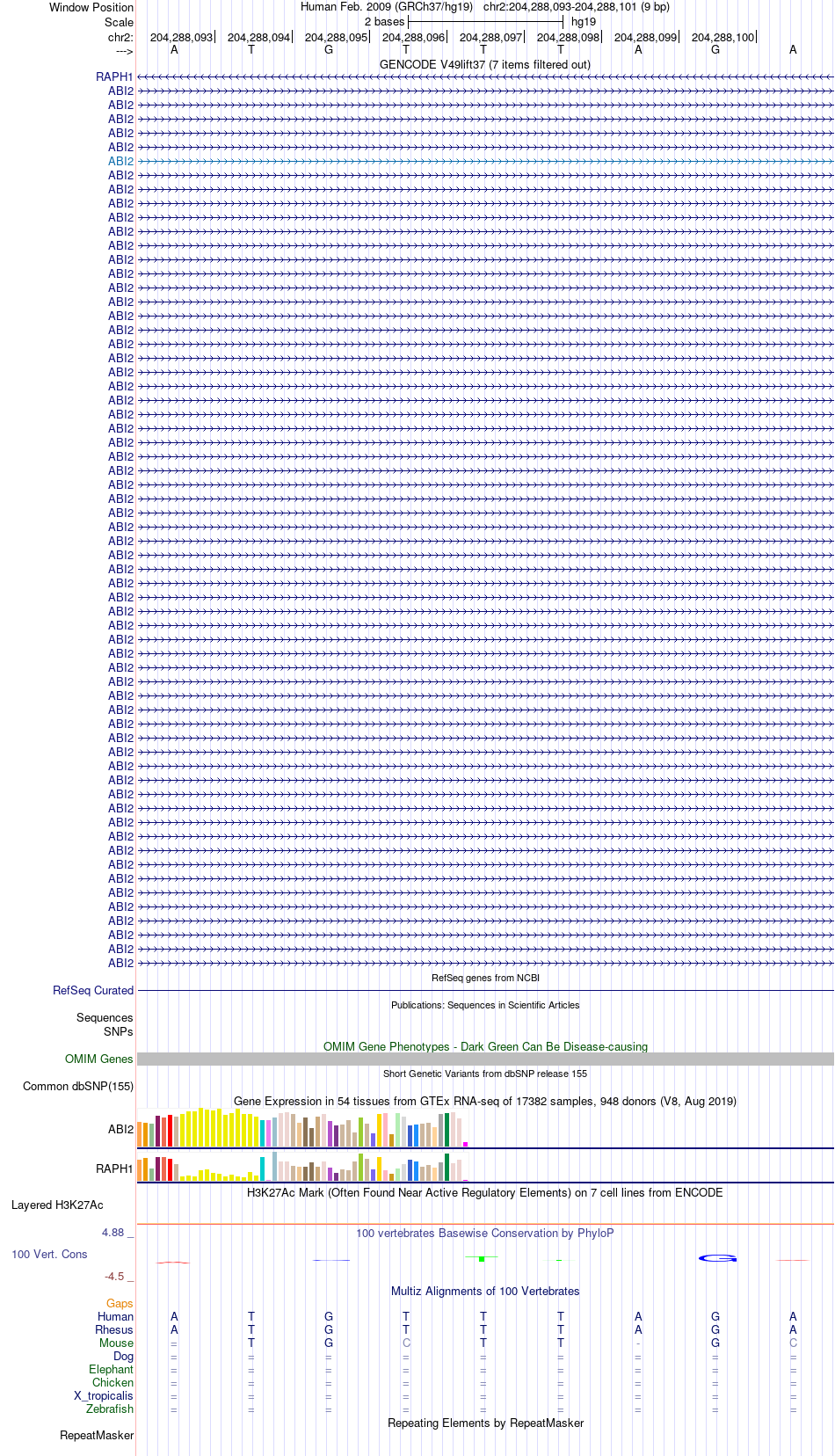Click the OMIM Genes track label
The height and width of the screenshot is (1456, 835).
click(99, 1059)
